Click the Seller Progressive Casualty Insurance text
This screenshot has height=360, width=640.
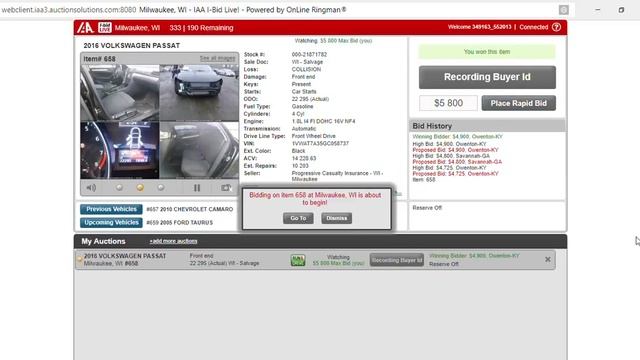pyautogui.click(x=337, y=176)
